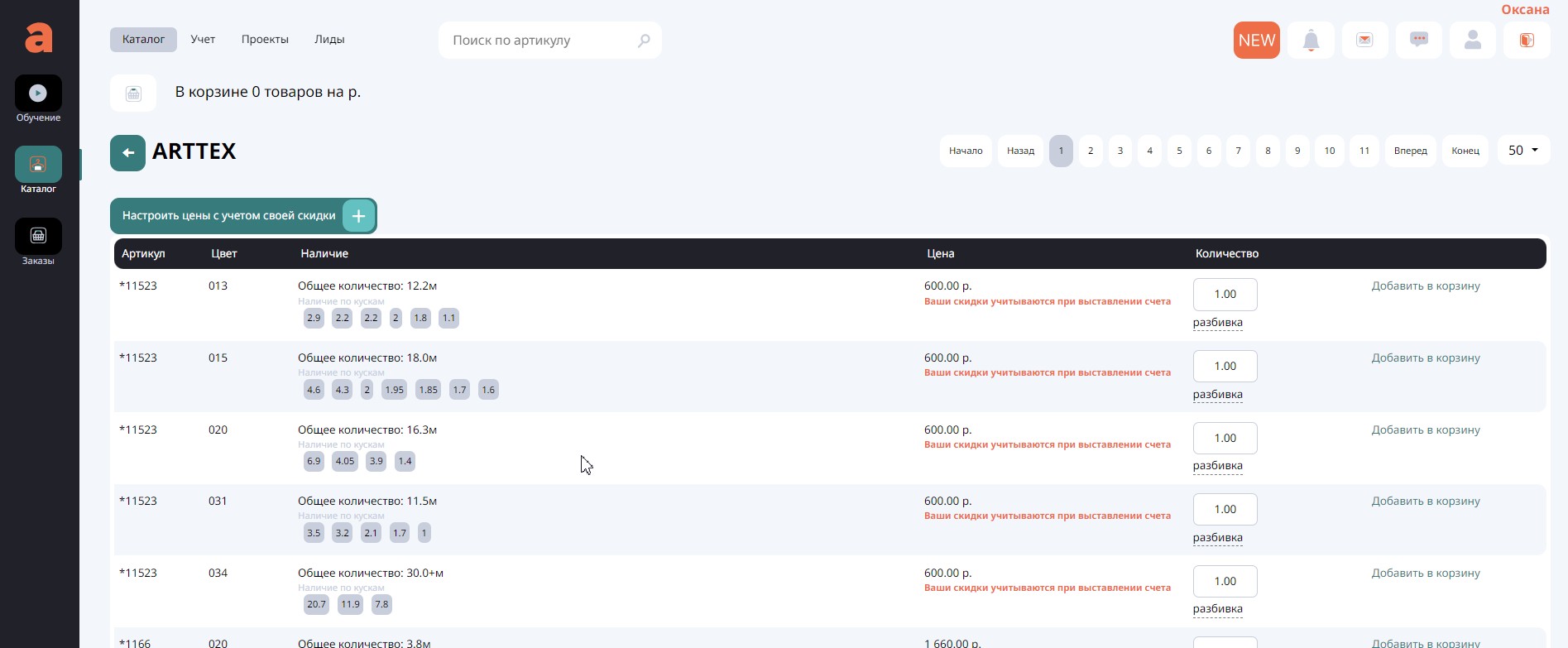This screenshot has height=648, width=1568.
Task: Click the logout door icon
Action: [1527, 41]
